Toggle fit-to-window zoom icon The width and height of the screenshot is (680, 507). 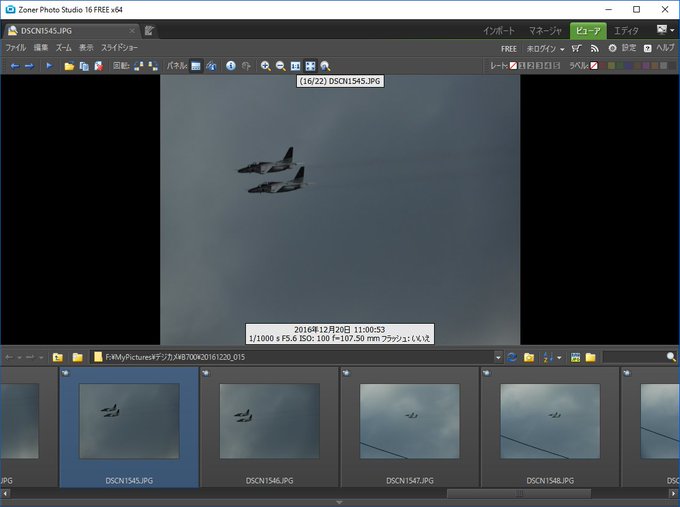coord(311,66)
